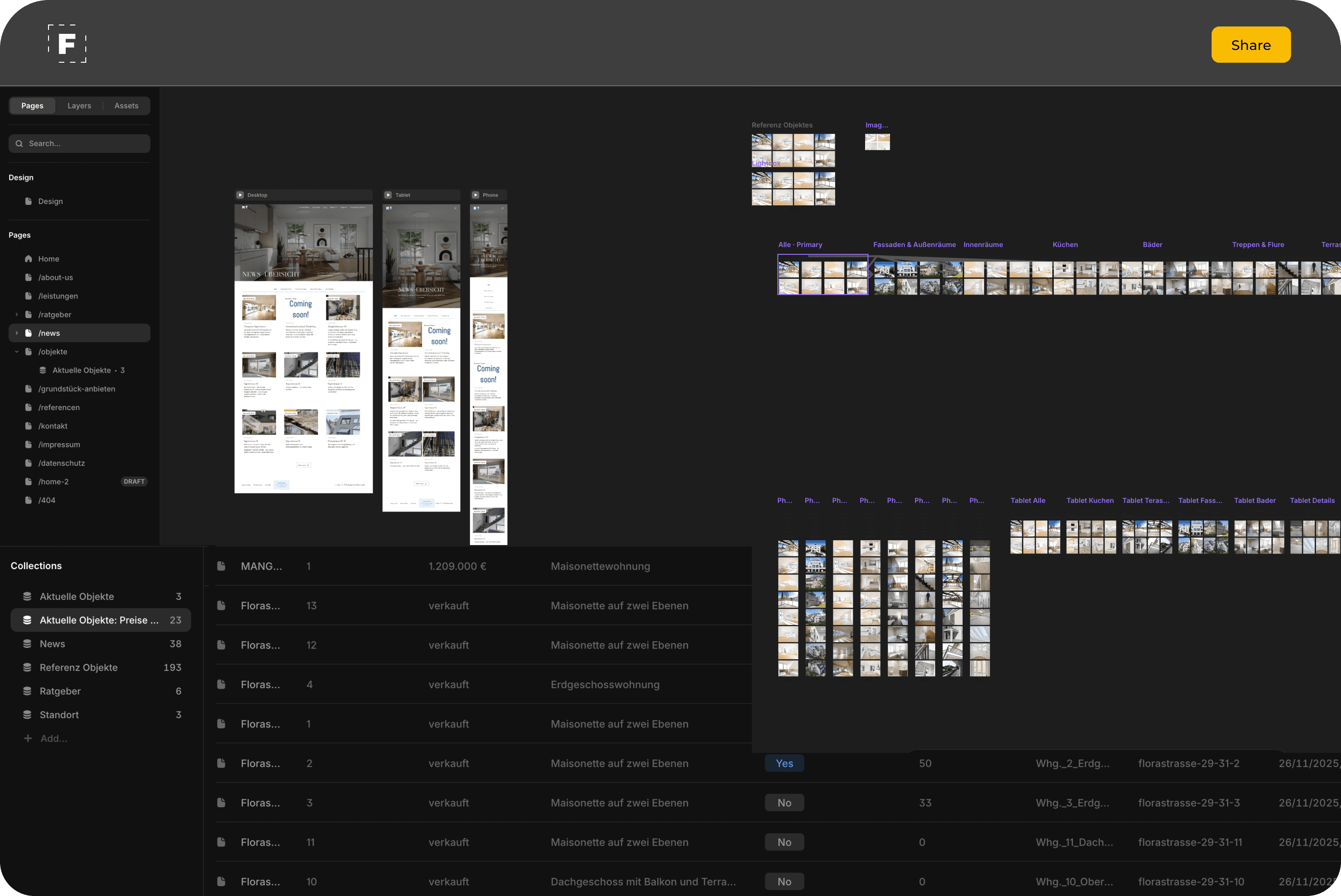Switch to the Assets tab
Screen dimensions: 1341x896
click(126, 106)
